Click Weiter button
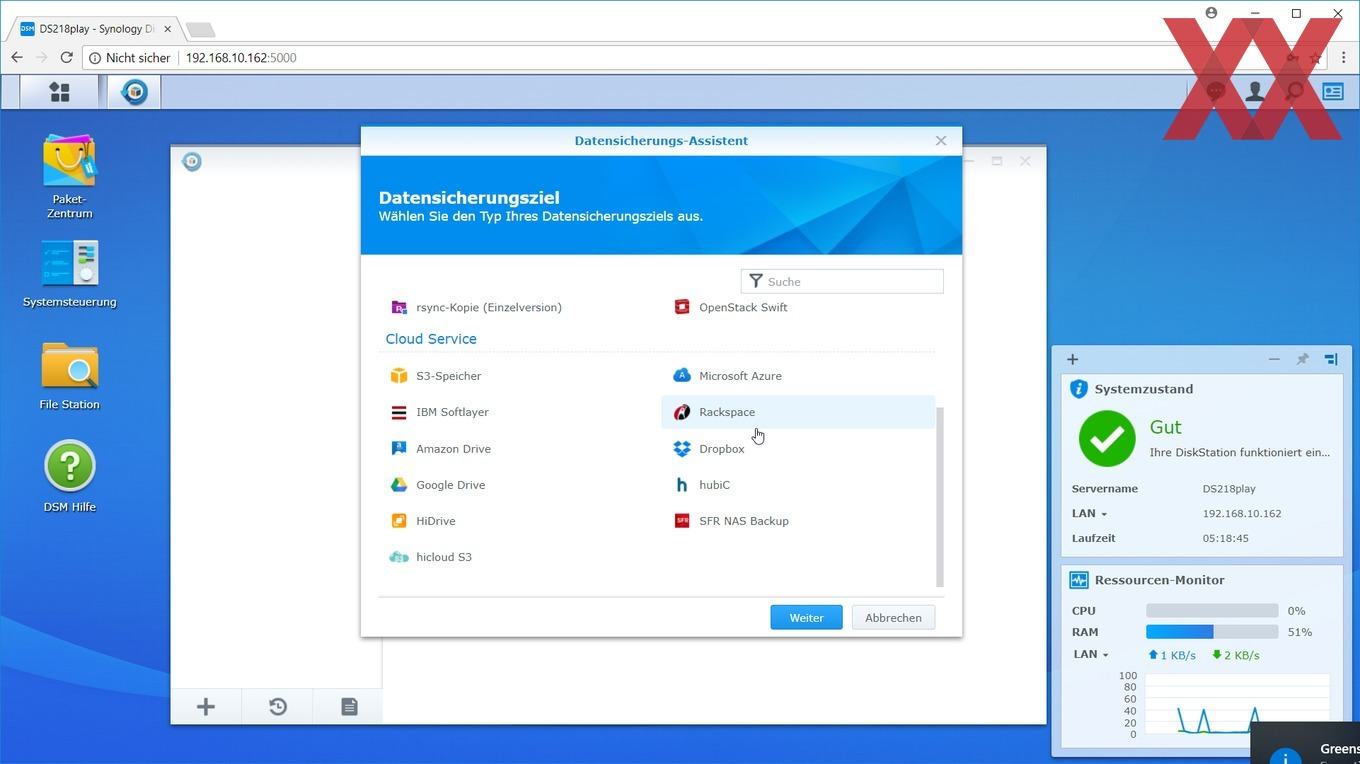Viewport: 1360px width, 764px height. (806, 618)
